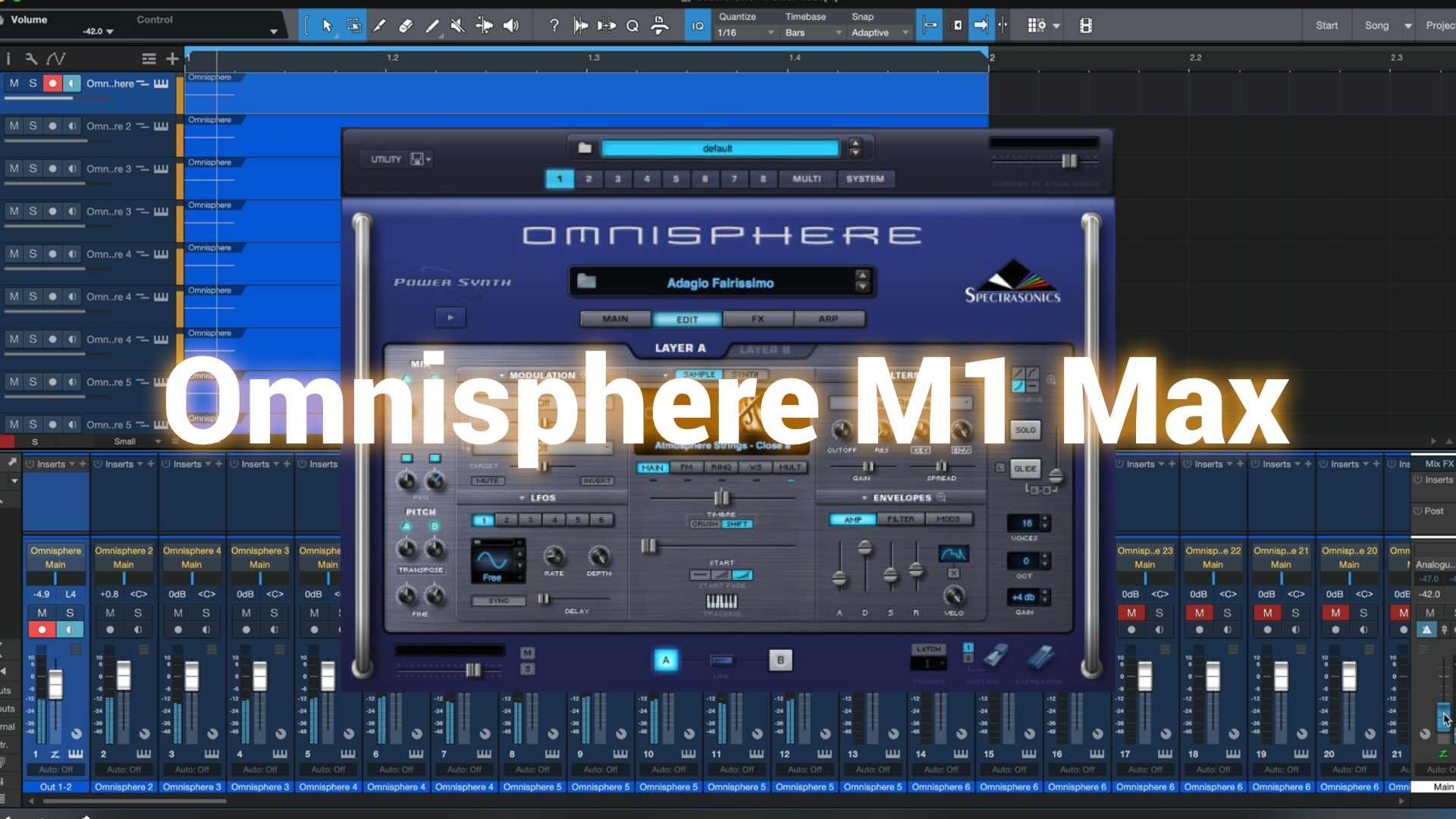Switch to Omnisphere ARP tab
The height and width of the screenshot is (819, 1456).
coord(828,319)
